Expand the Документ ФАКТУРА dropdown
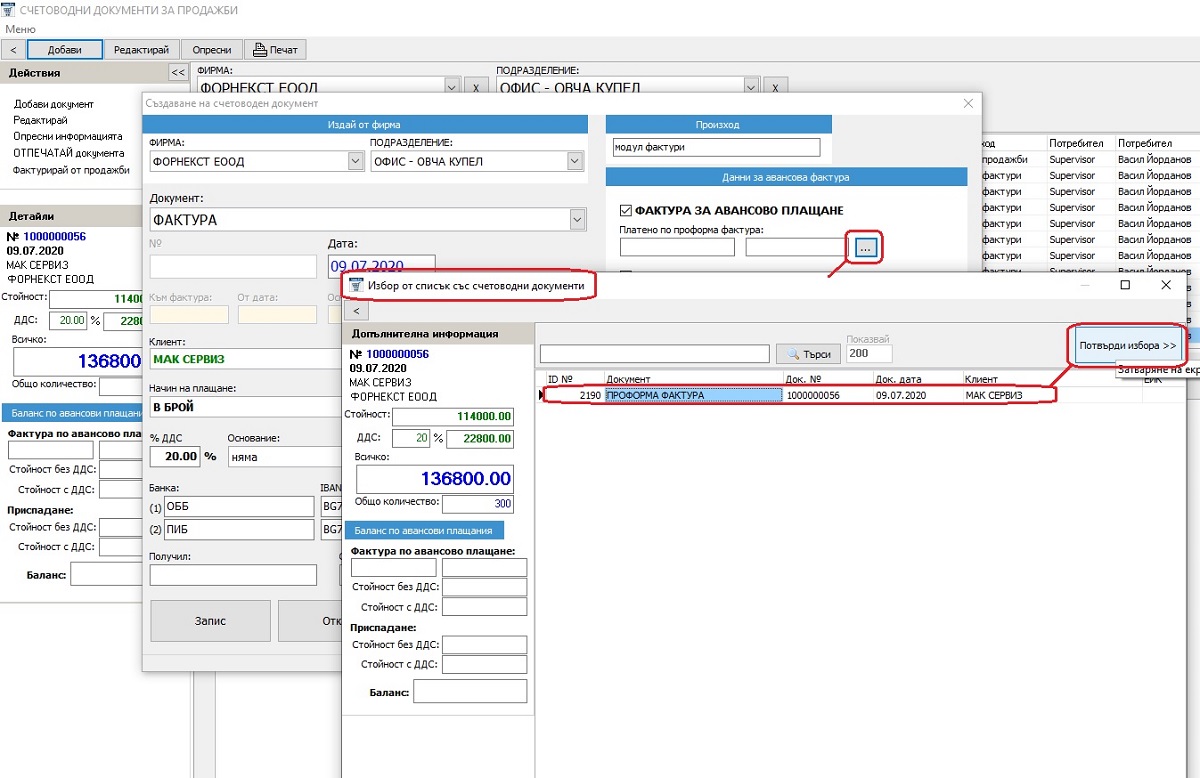1200x778 pixels. pyautogui.click(x=576, y=219)
